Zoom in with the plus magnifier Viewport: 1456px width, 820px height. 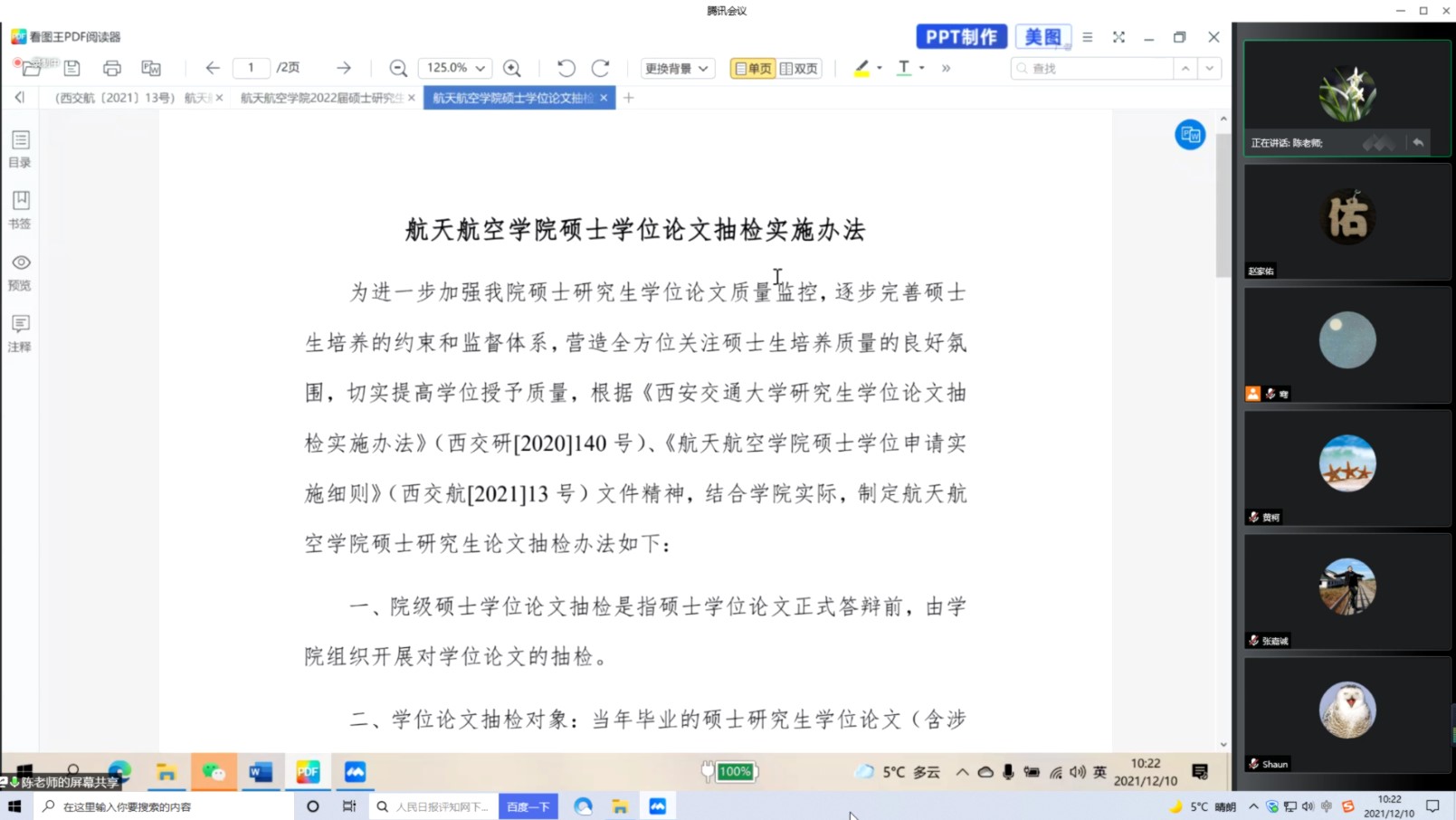click(512, 68)
